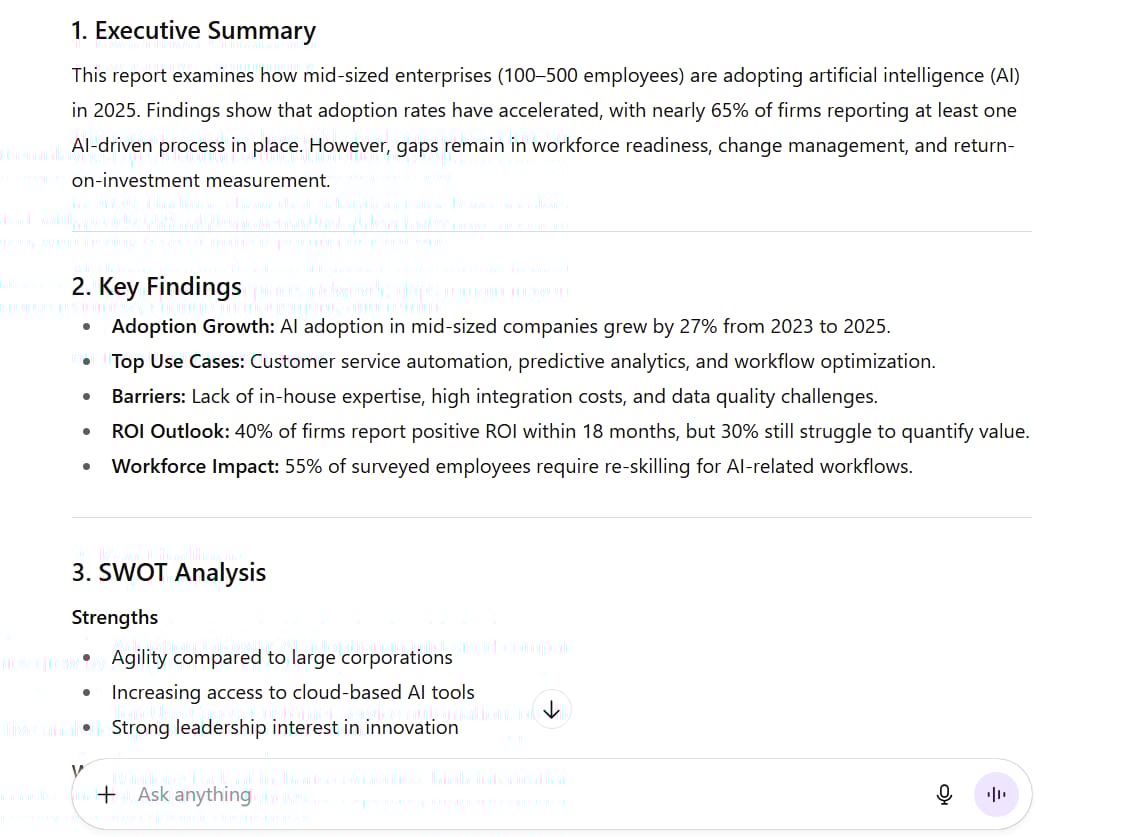Image resolution: width=1130 pixels, height=837 pixels.
Task: Focus the Ask anything input field
Action: tap(500, 795)
